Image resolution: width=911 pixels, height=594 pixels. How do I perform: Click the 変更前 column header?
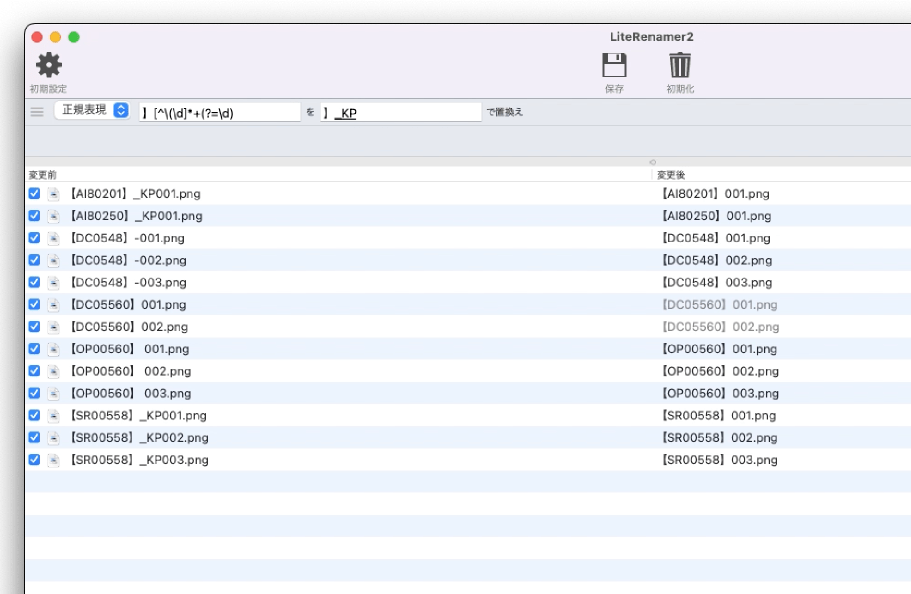pos(43,175)
